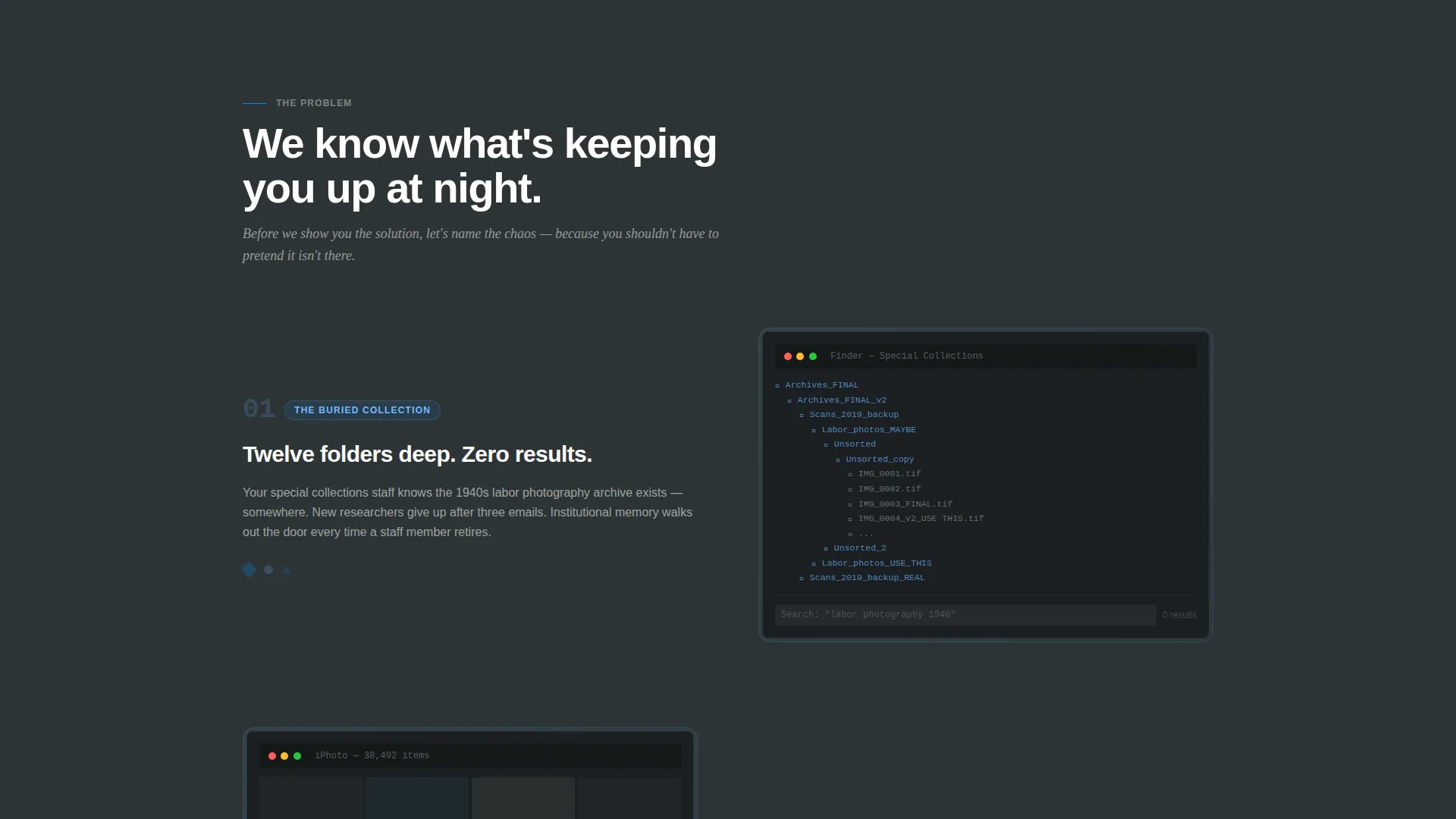Select the Unsorted_copy folder

pos(874,460)
